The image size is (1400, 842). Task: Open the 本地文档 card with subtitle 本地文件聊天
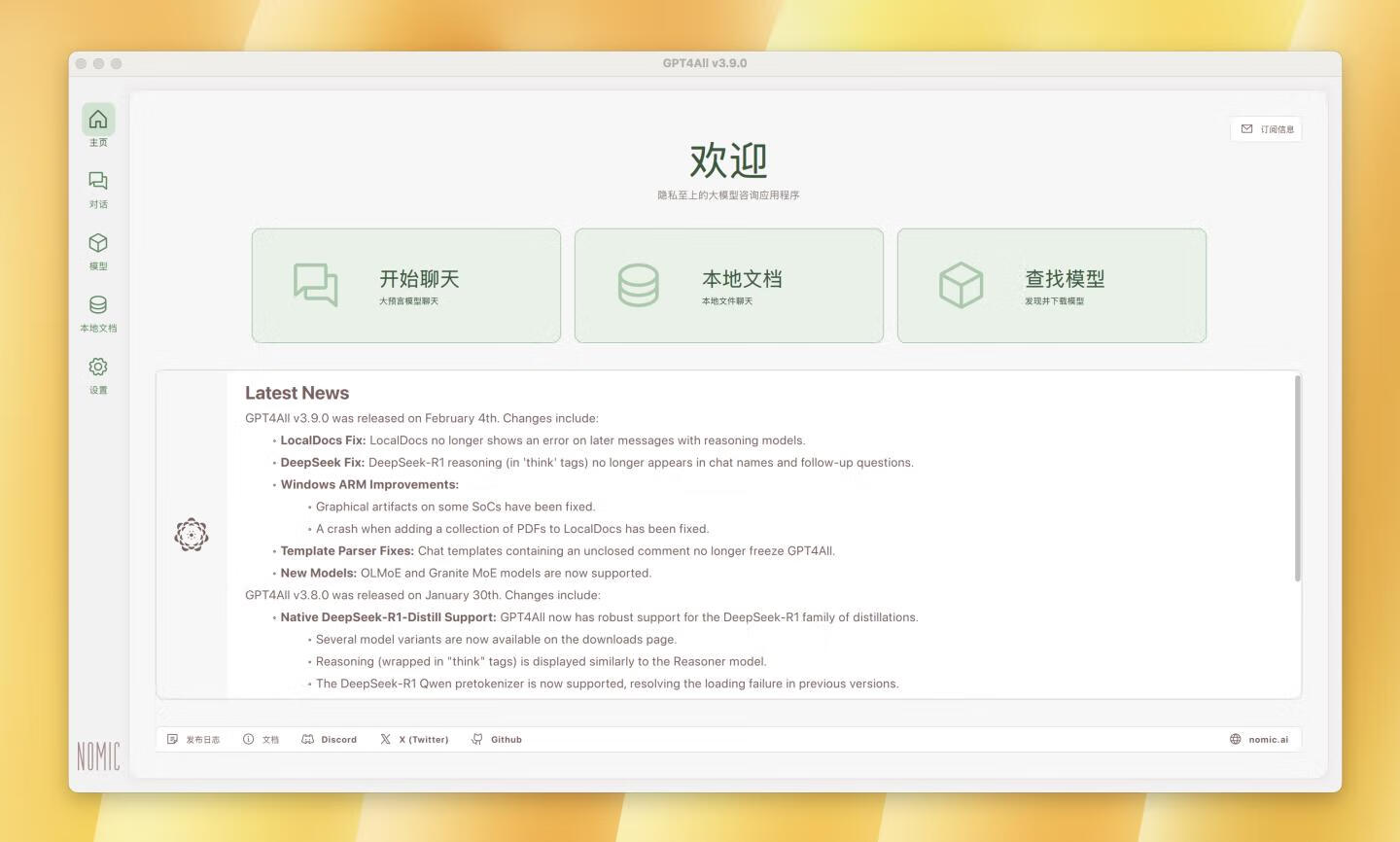729,286
